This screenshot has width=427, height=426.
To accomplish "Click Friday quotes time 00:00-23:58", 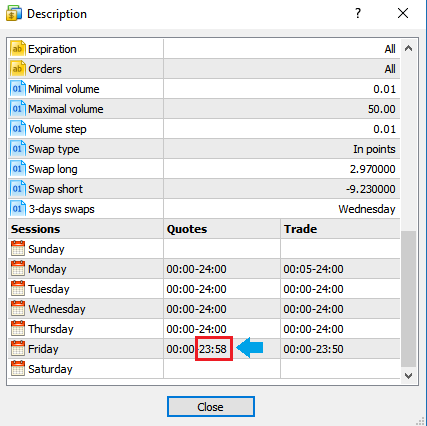I will click(x=196, y=349).
